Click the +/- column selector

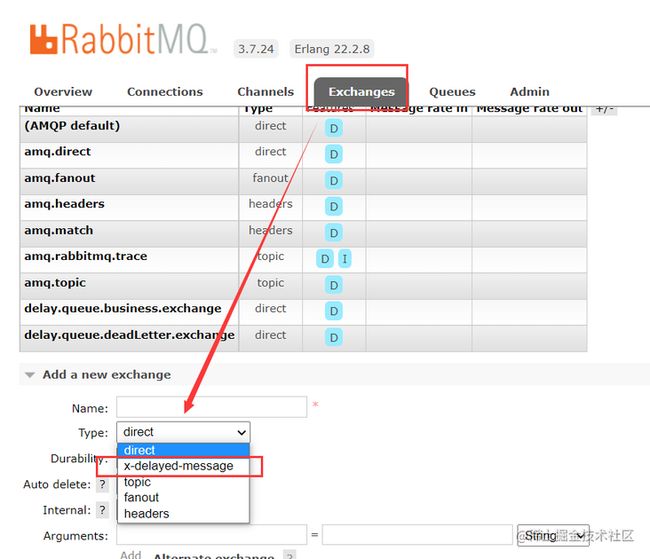click(x=604, y=109)
